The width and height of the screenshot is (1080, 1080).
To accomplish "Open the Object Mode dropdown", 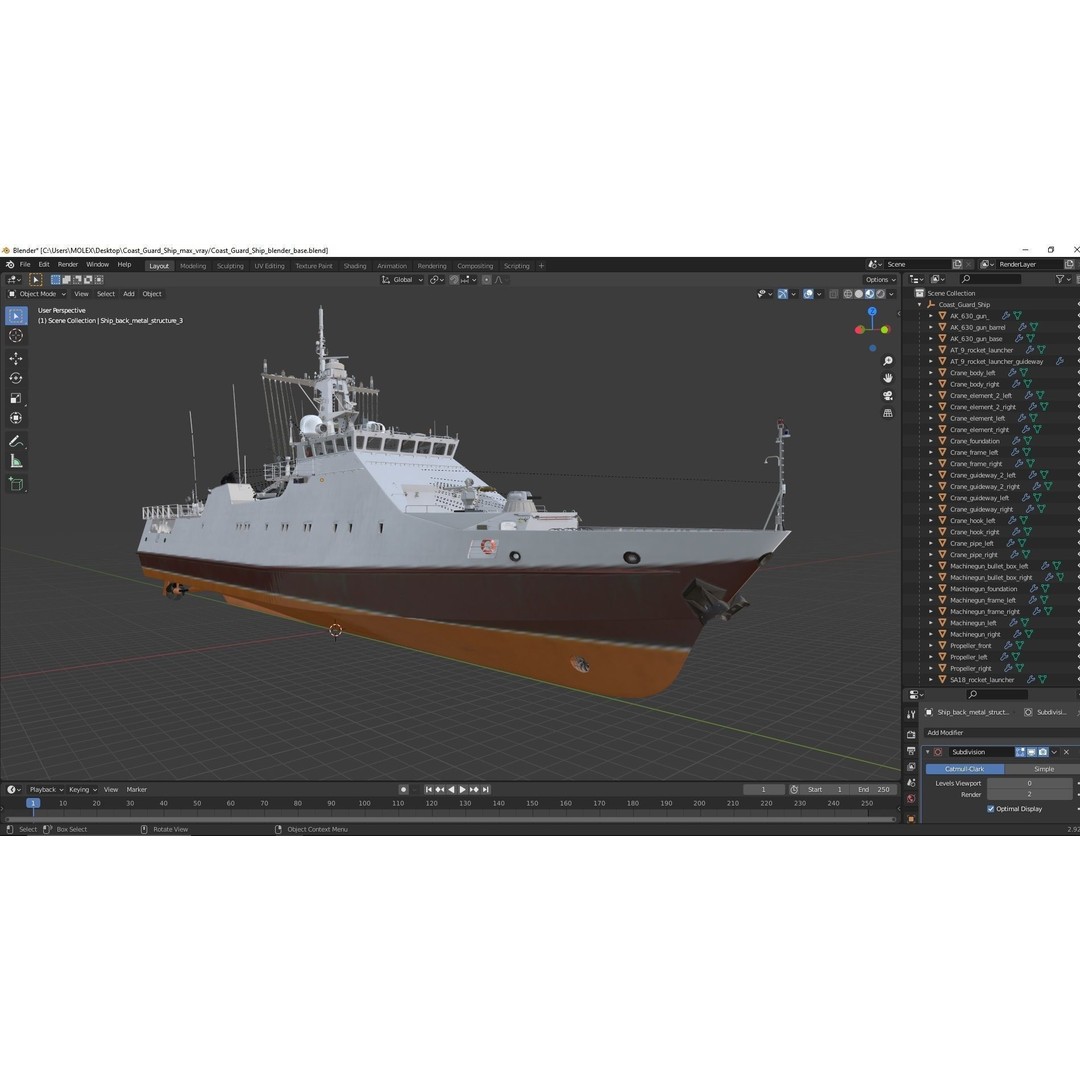I will point(37,294).
